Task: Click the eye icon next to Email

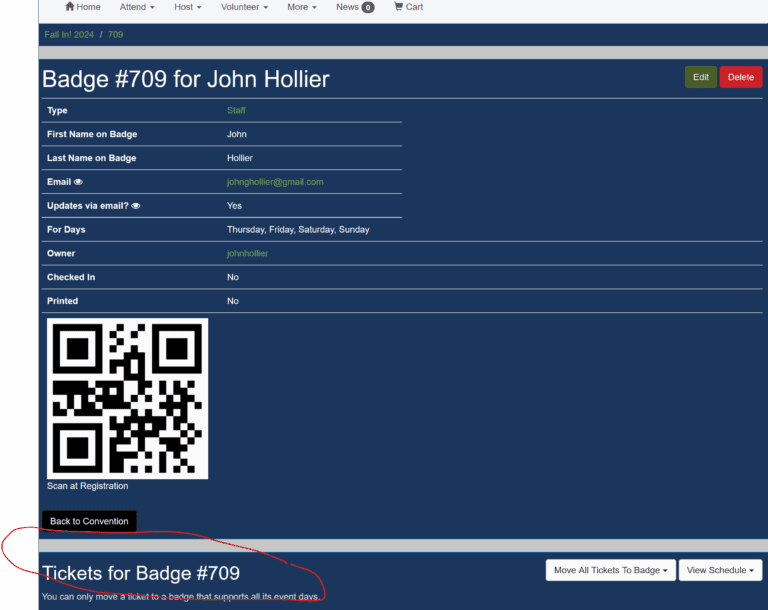Action: coord(78,182)
